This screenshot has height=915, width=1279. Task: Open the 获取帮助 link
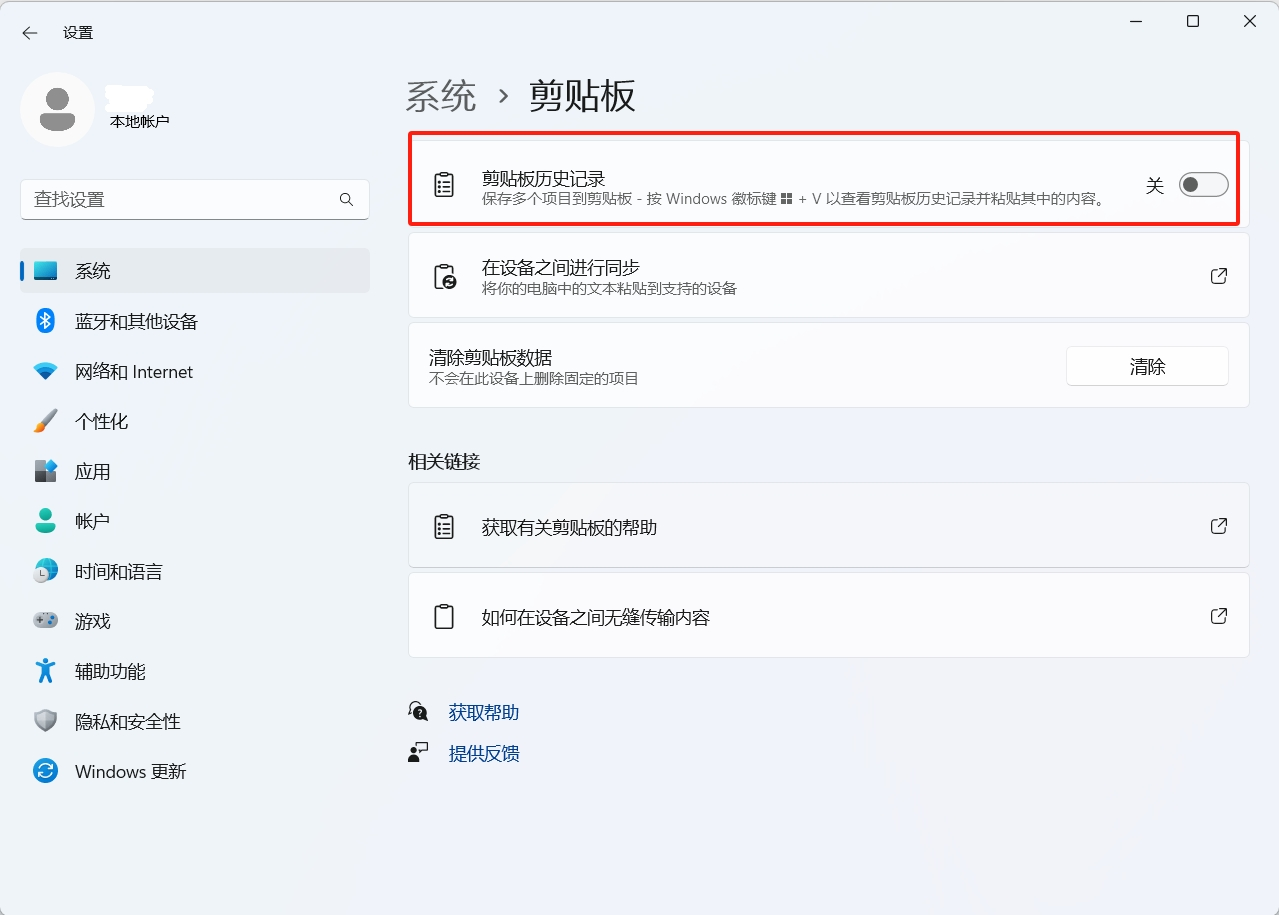point(483,712)
